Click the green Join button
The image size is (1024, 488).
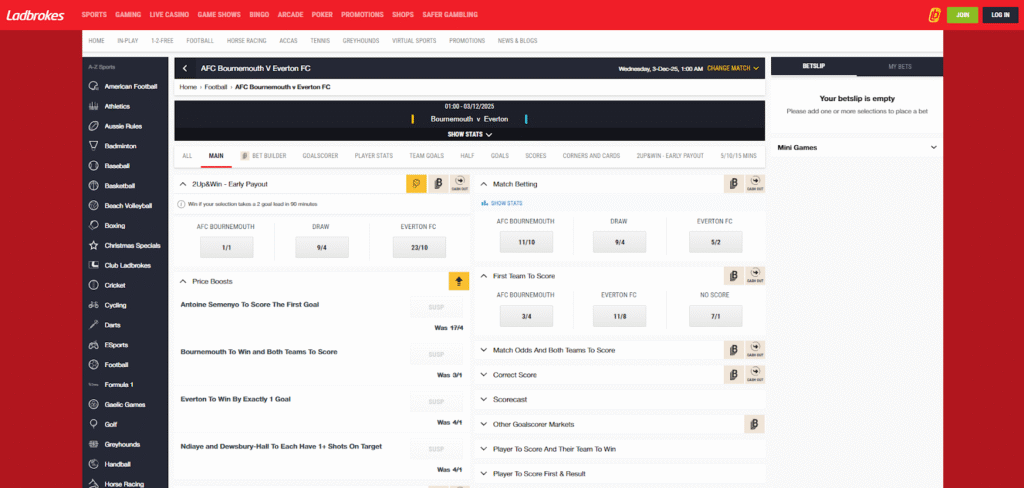(962, 15)
